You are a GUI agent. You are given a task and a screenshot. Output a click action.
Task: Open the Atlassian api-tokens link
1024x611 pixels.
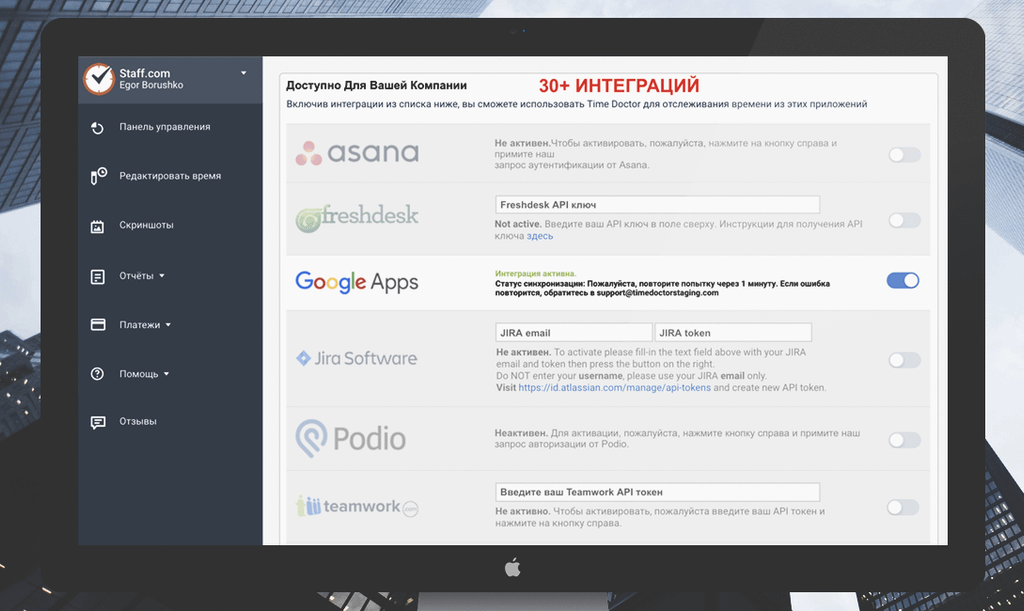coord(615,387)
